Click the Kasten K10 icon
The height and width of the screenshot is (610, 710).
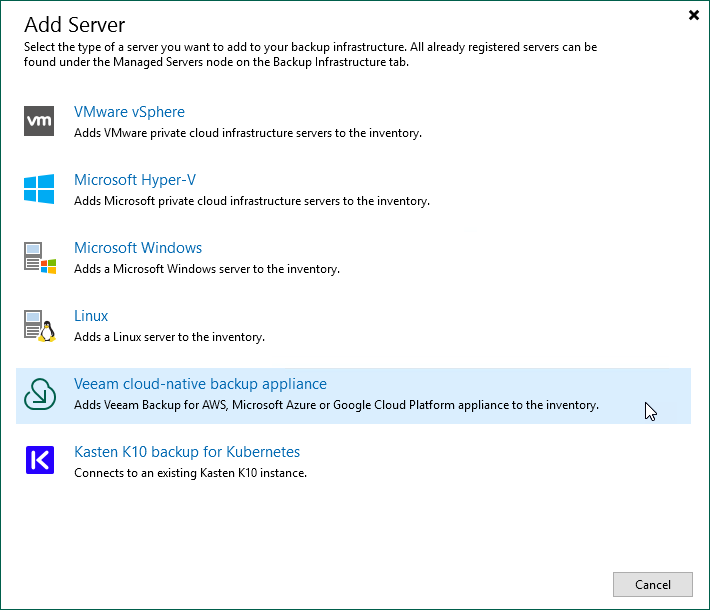pos(39,461)
